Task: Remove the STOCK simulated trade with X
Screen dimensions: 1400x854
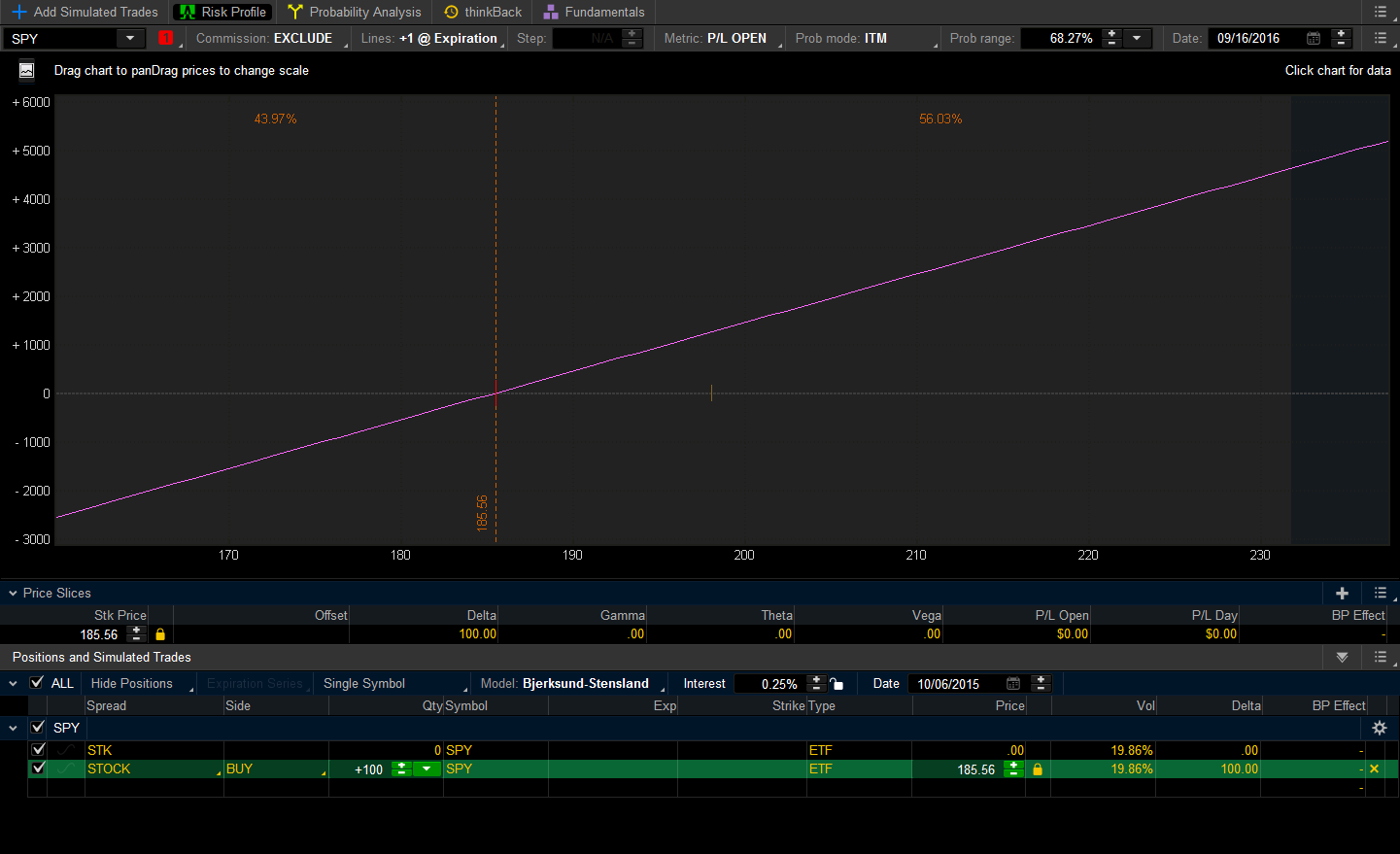Action: point(1374,769)
